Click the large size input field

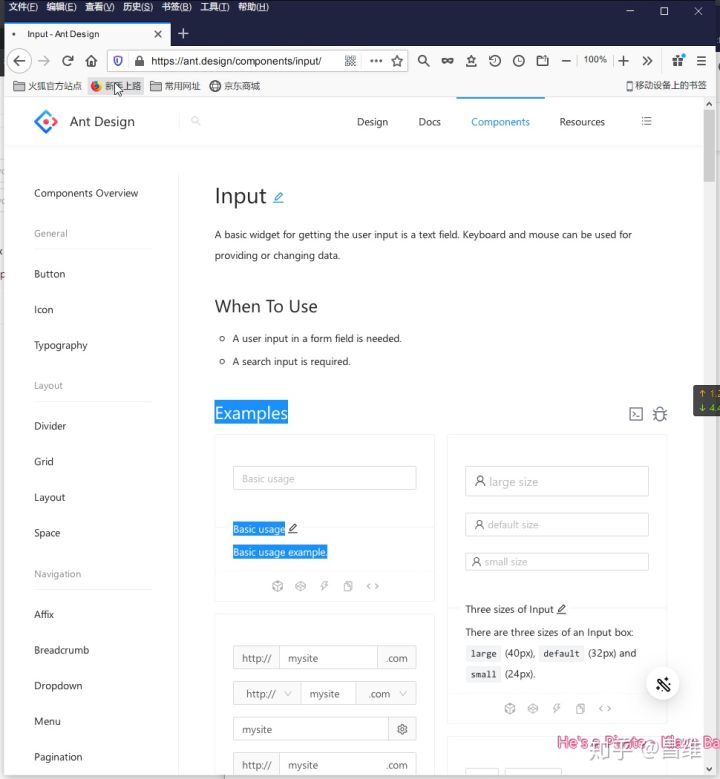(x=557, y=481)
